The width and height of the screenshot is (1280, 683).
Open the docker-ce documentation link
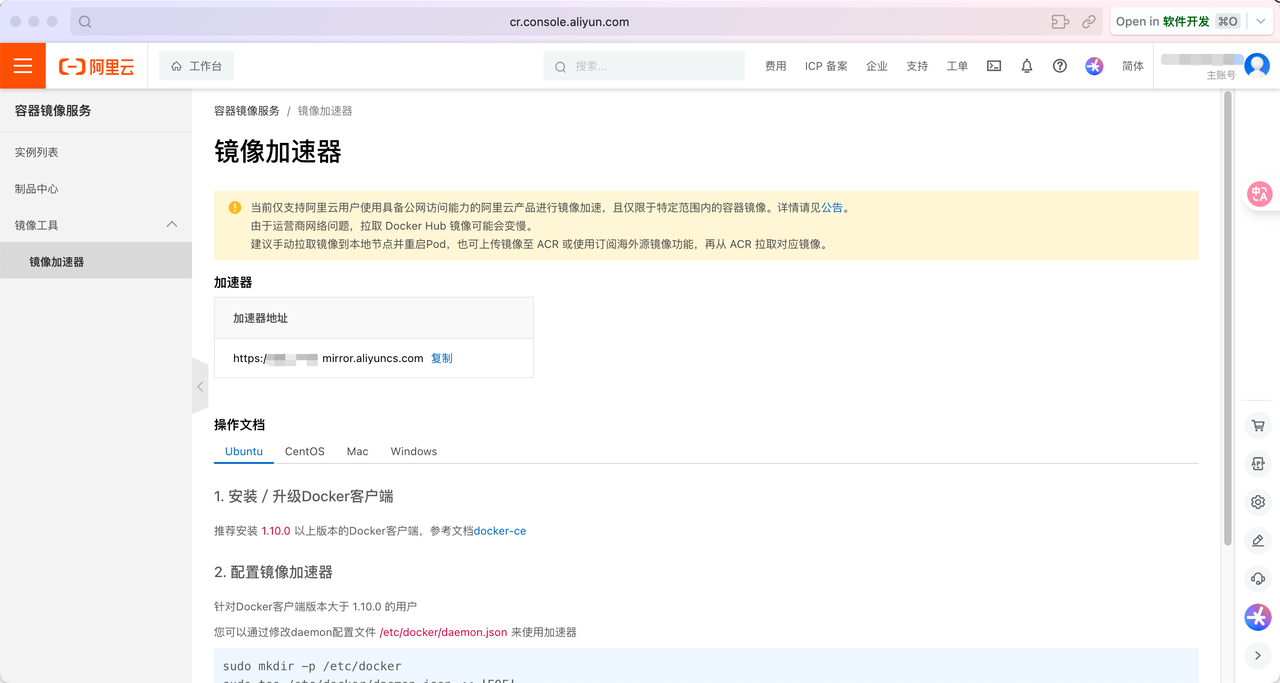click(500, 531)
